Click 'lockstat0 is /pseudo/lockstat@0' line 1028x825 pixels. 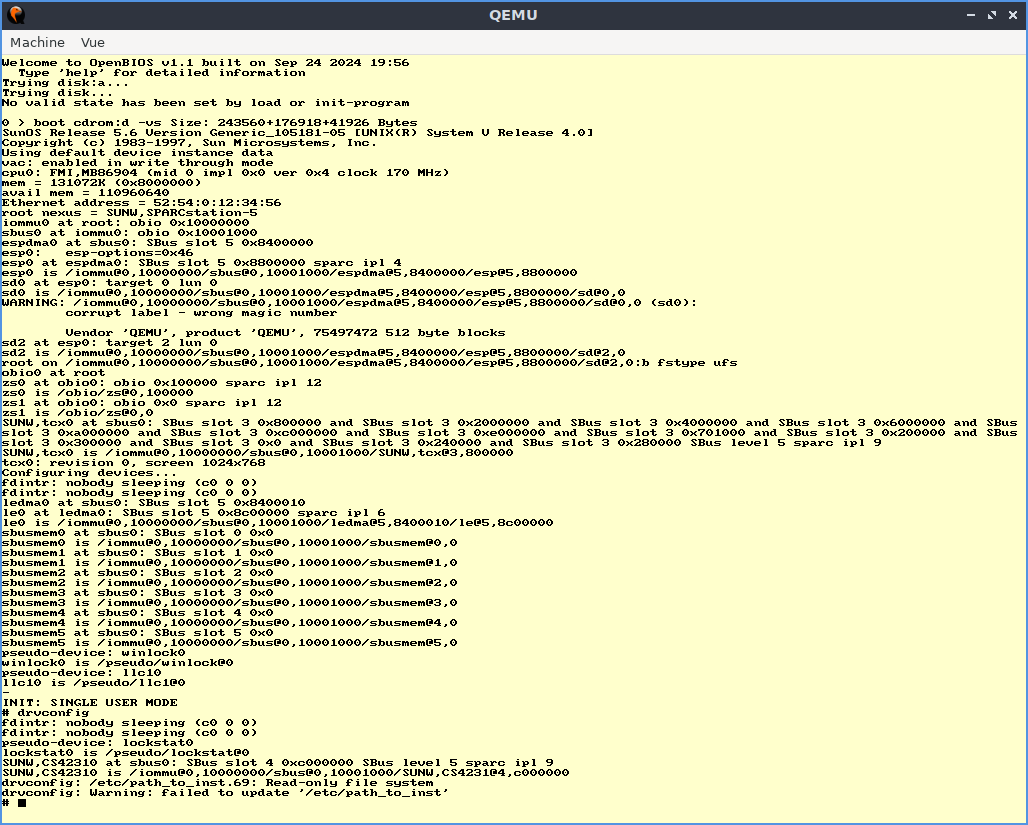point(125,753)
